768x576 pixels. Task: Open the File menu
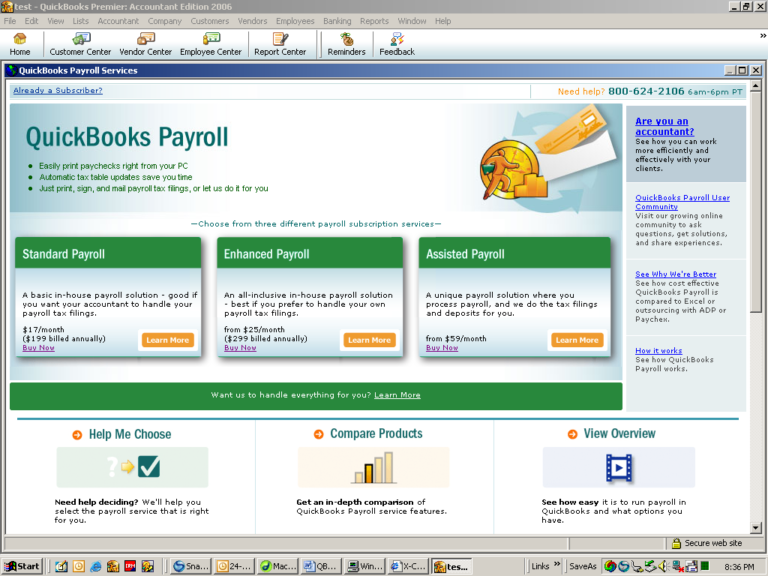tap(10, 21)
